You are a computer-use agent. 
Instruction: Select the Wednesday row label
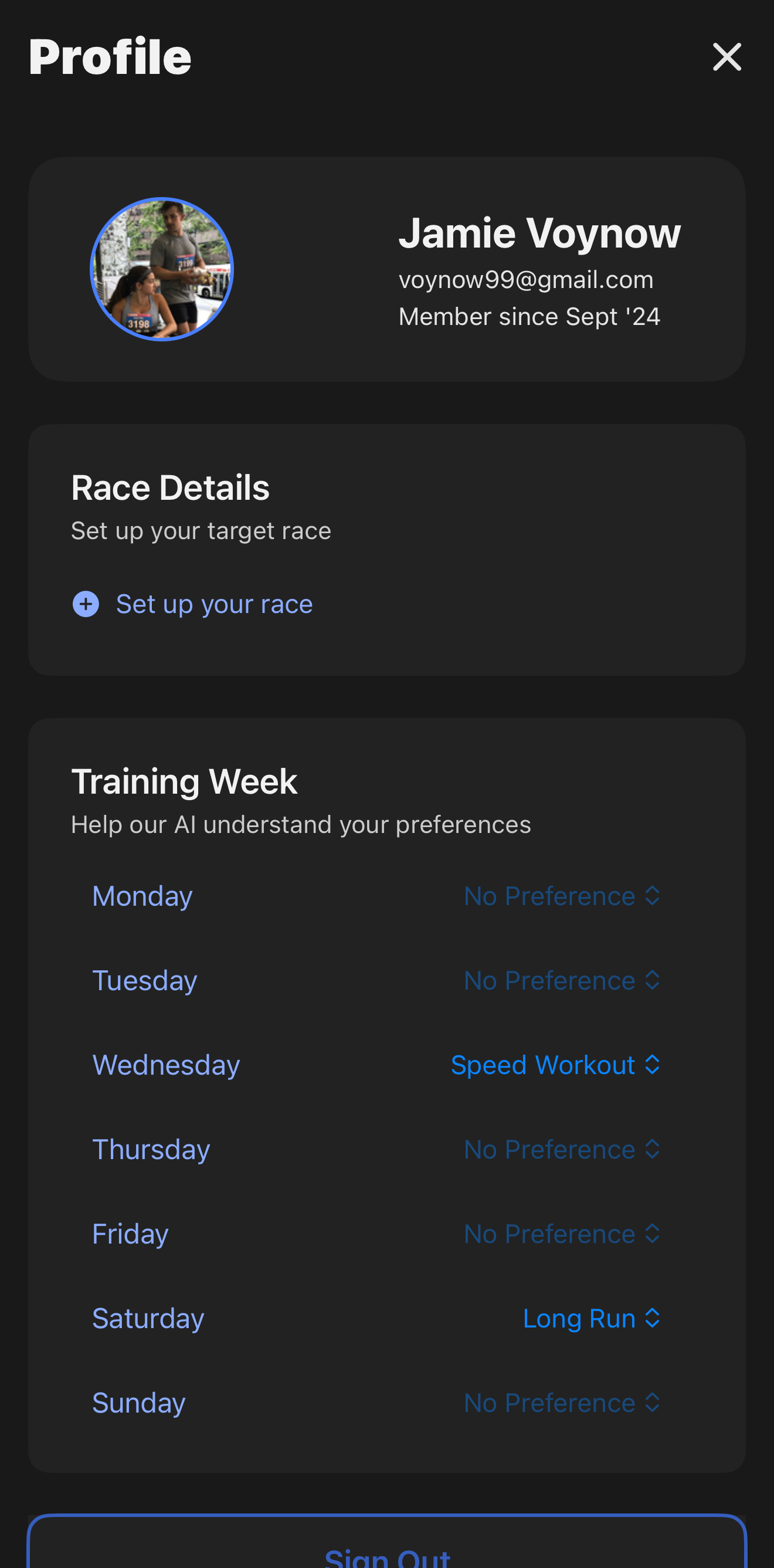(166, 1066)
